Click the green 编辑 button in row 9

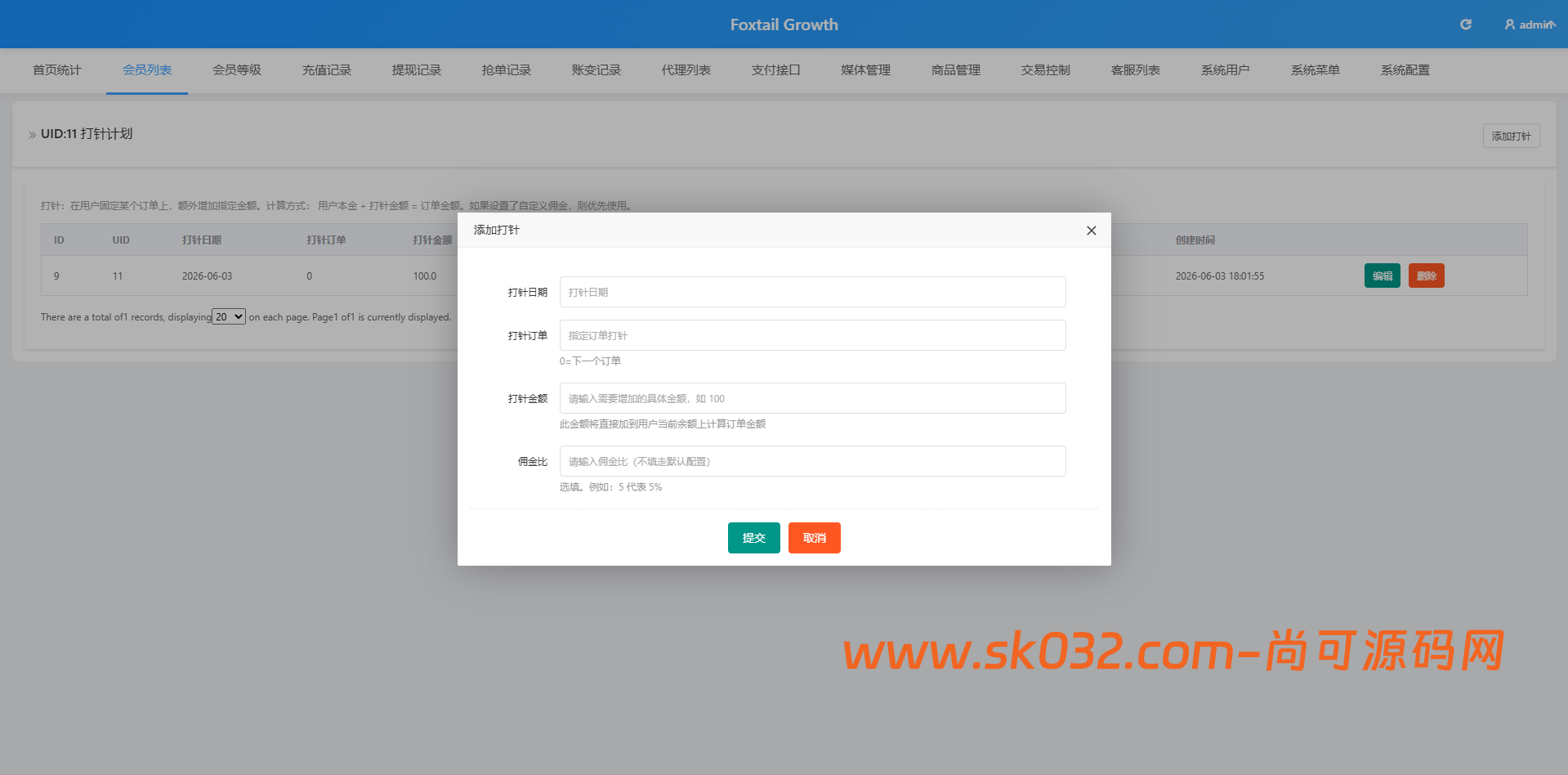(x=1382, y=276)
